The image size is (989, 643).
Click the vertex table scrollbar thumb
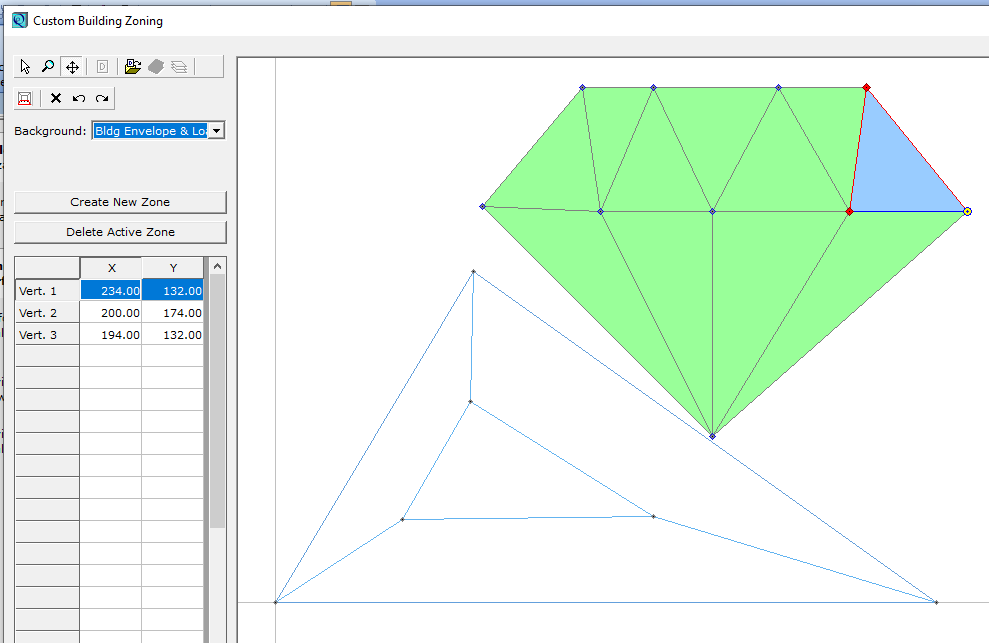point(218,401)
